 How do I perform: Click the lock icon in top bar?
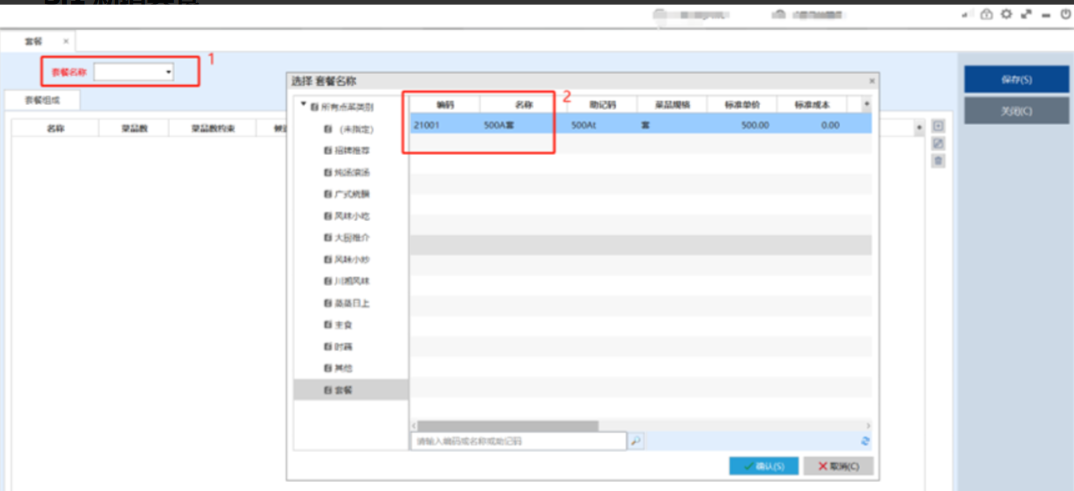(986, 15)
